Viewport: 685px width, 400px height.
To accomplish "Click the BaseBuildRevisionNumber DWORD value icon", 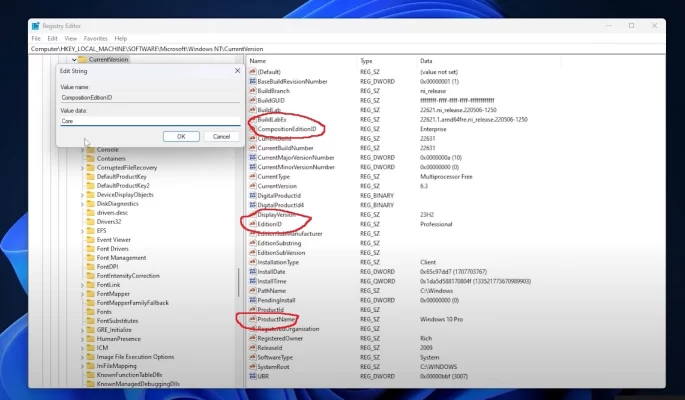I will pyautogui.click(x=252, y=81).
